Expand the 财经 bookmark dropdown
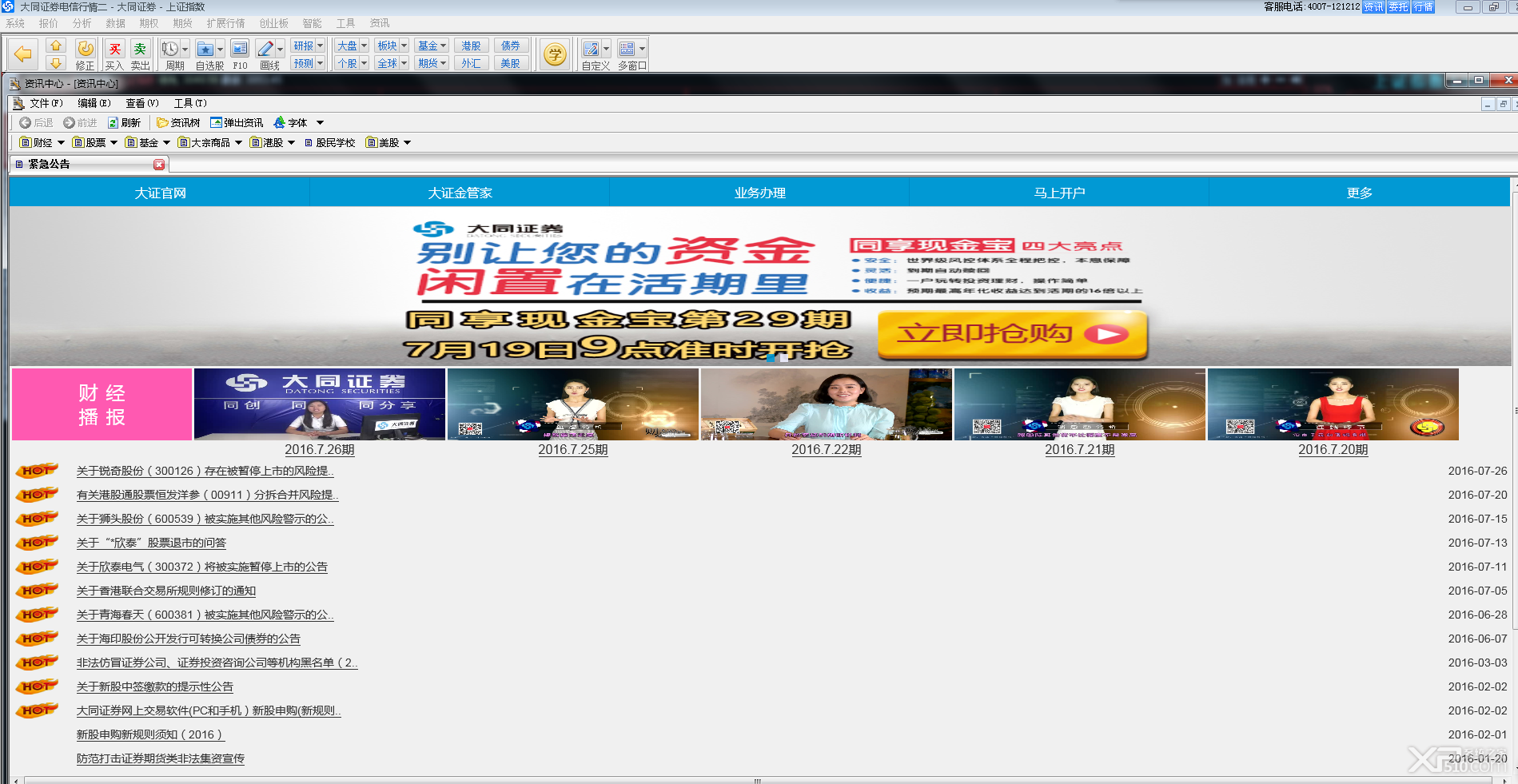The width and height of the screenshot is (1518, 784). 61,142
